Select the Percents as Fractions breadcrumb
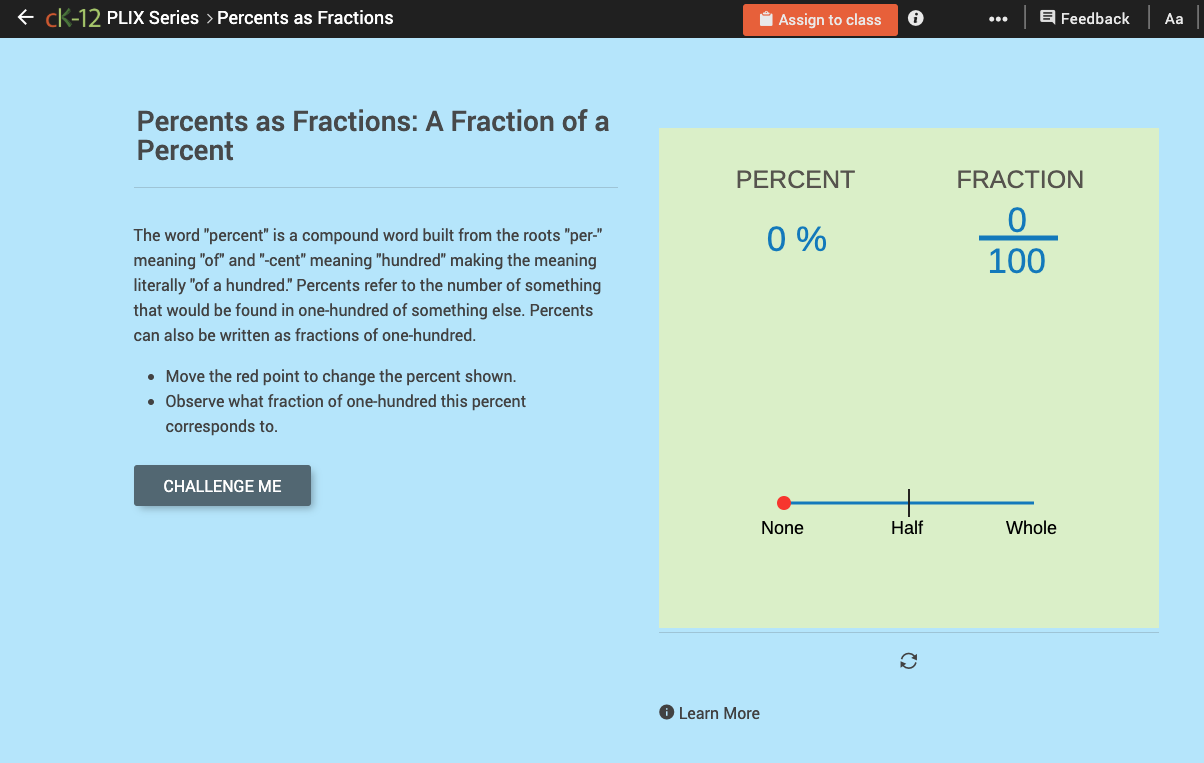Viewport: 1204px width, 763px height. tap(305, 17)
